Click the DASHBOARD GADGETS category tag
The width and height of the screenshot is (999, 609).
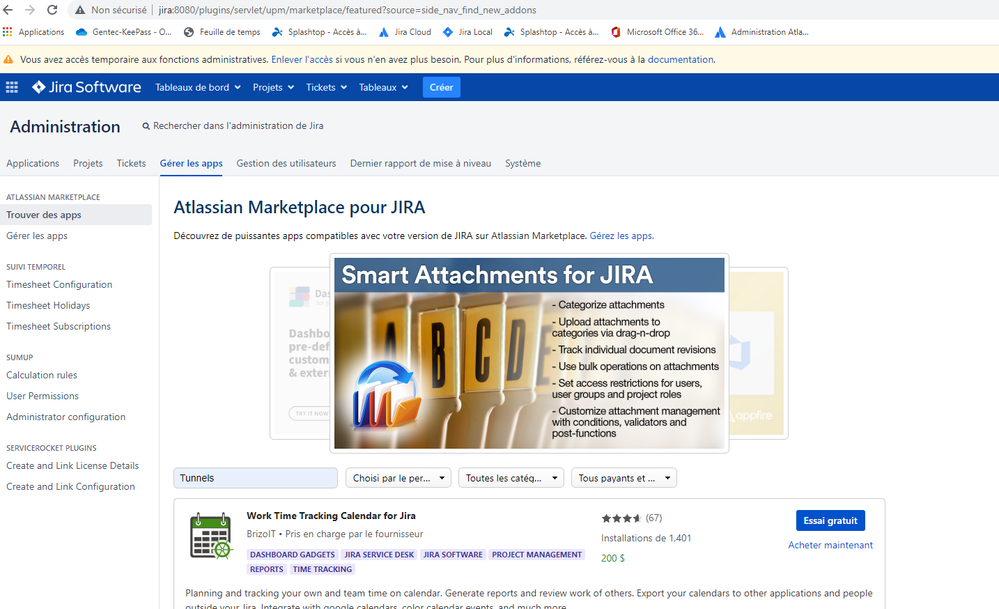click(292, 555)
